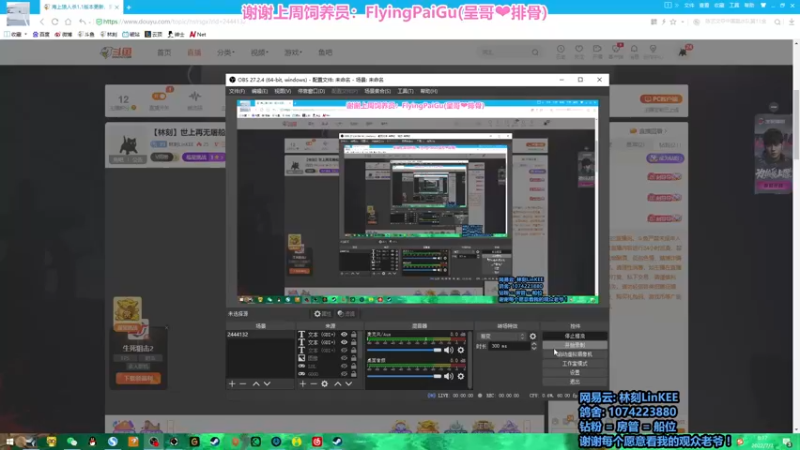Viewport: 800px width, 450px height.
Task: Open QQ penguin taskbar icon
Action: 92,441
